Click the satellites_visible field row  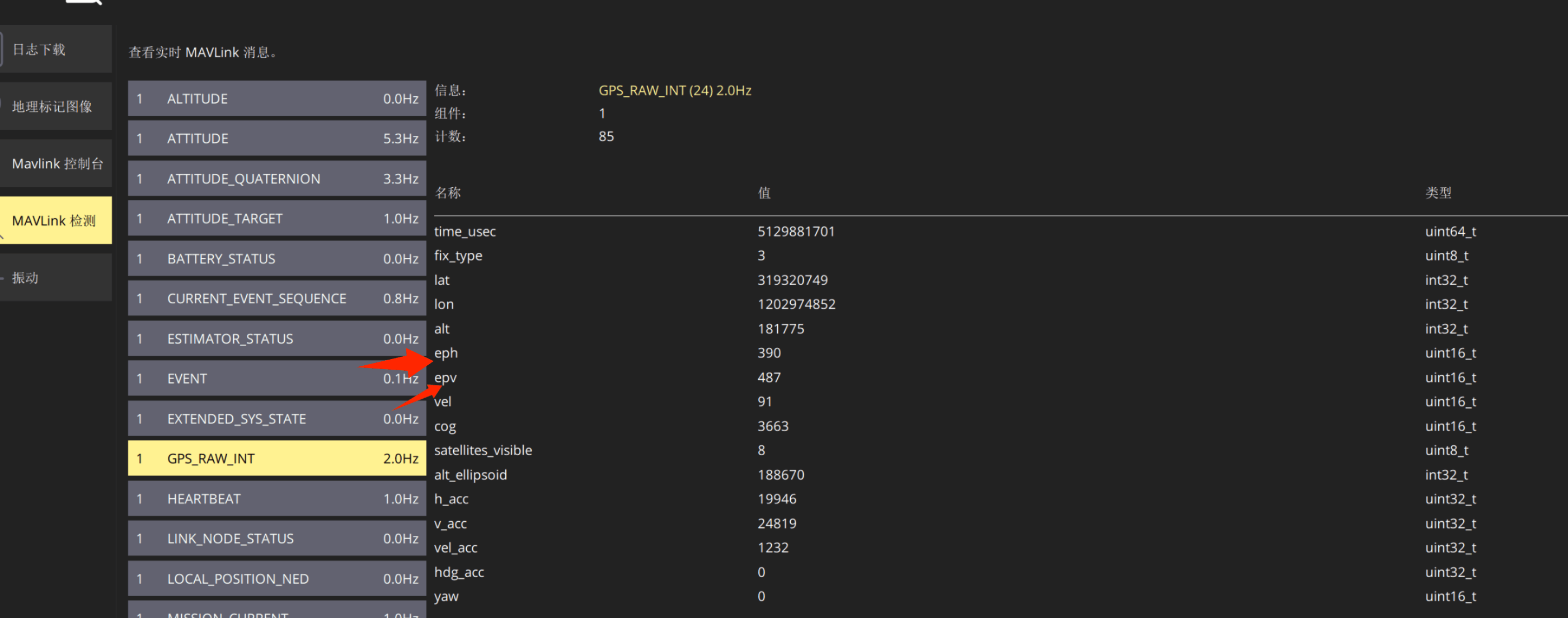(483, 450)
